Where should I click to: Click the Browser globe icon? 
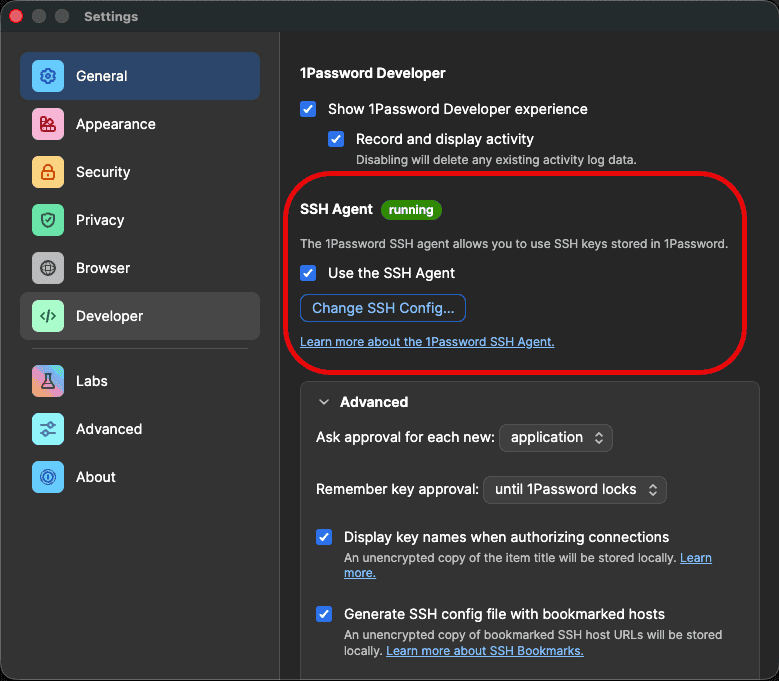48,268
